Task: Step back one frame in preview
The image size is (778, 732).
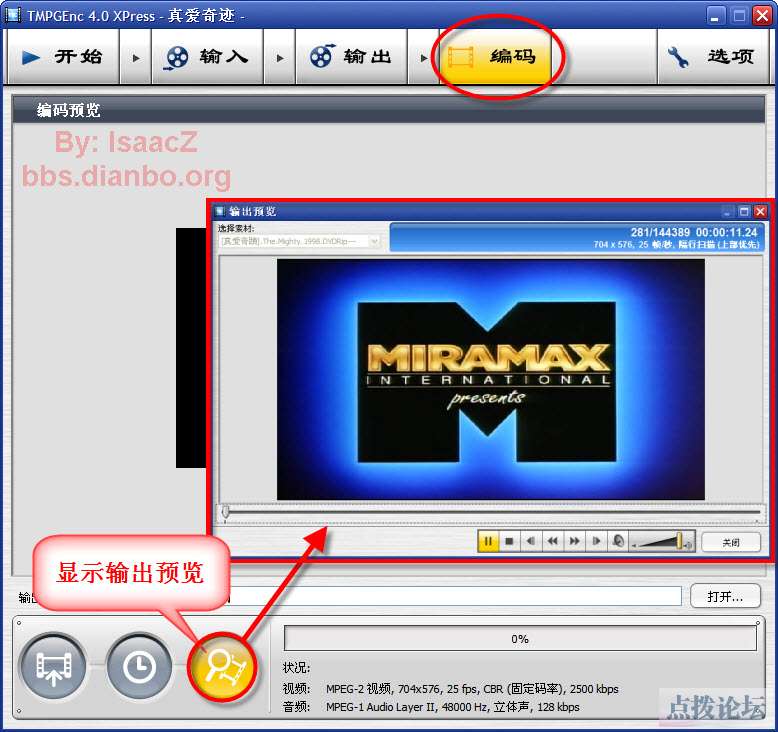Action: 531,541
